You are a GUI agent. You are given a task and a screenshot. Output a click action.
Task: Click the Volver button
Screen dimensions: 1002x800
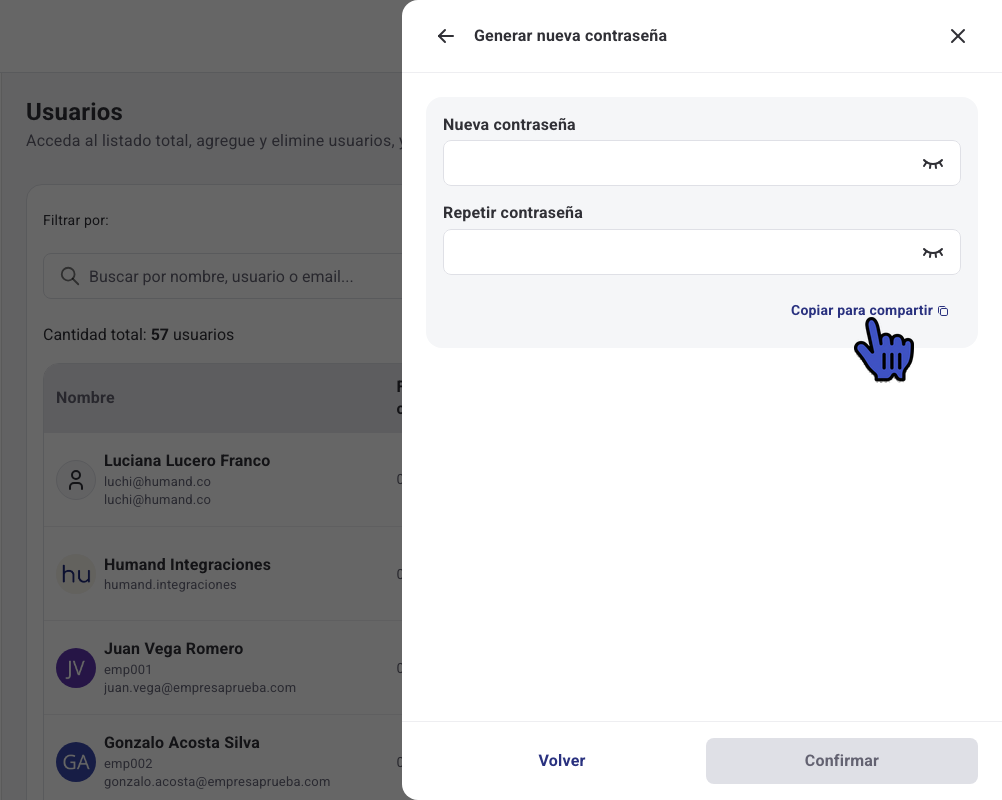click(562, 760)
